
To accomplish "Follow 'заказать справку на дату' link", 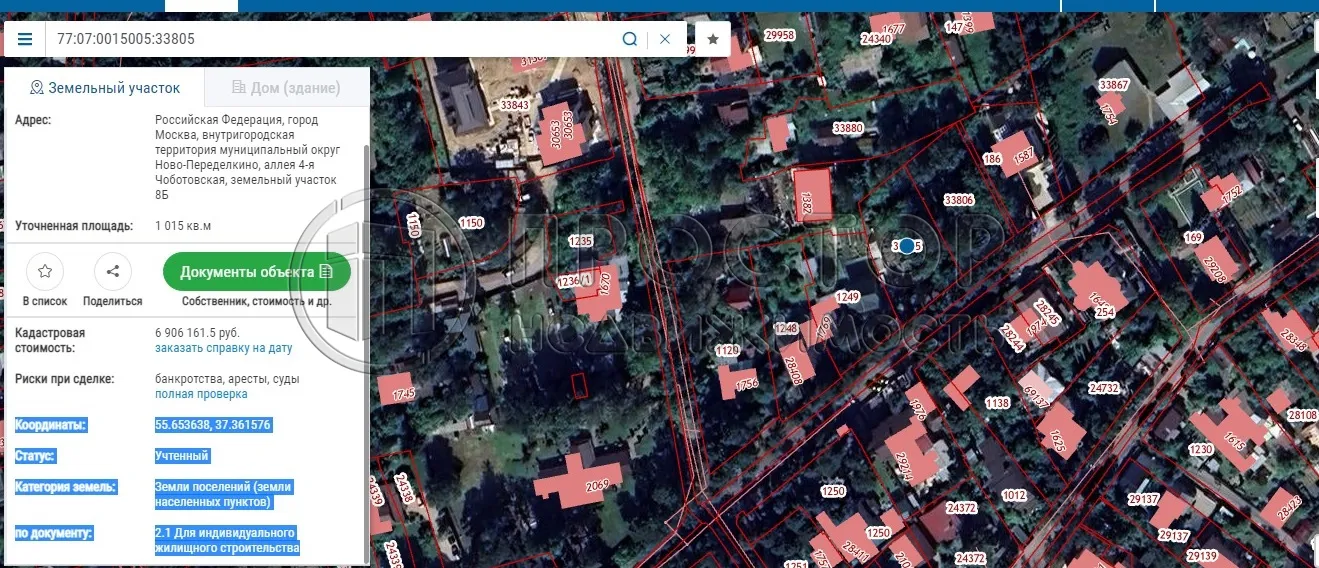I will (x=223, y=348).
